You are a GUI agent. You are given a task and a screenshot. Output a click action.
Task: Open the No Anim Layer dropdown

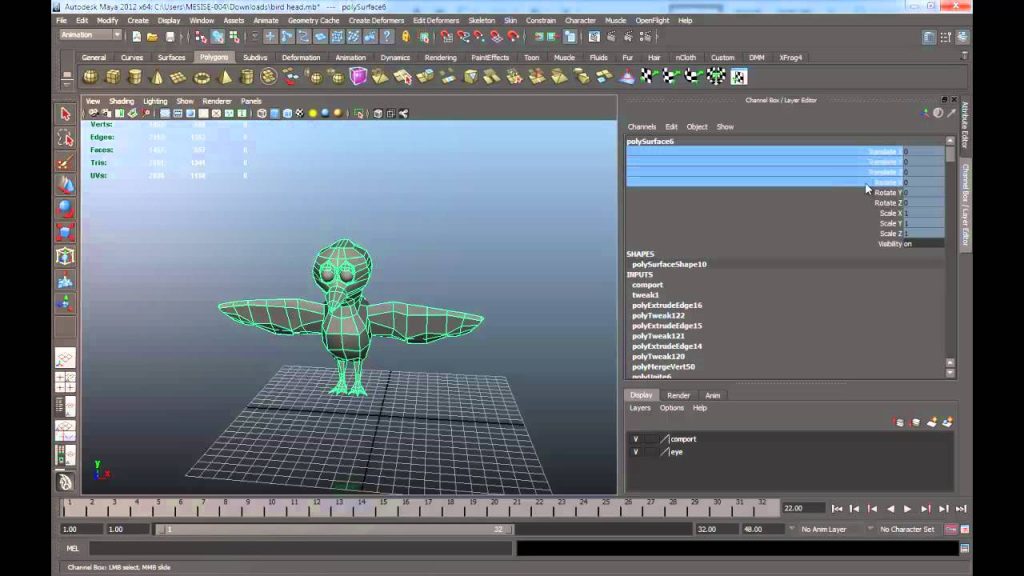[x=824, y=530]
